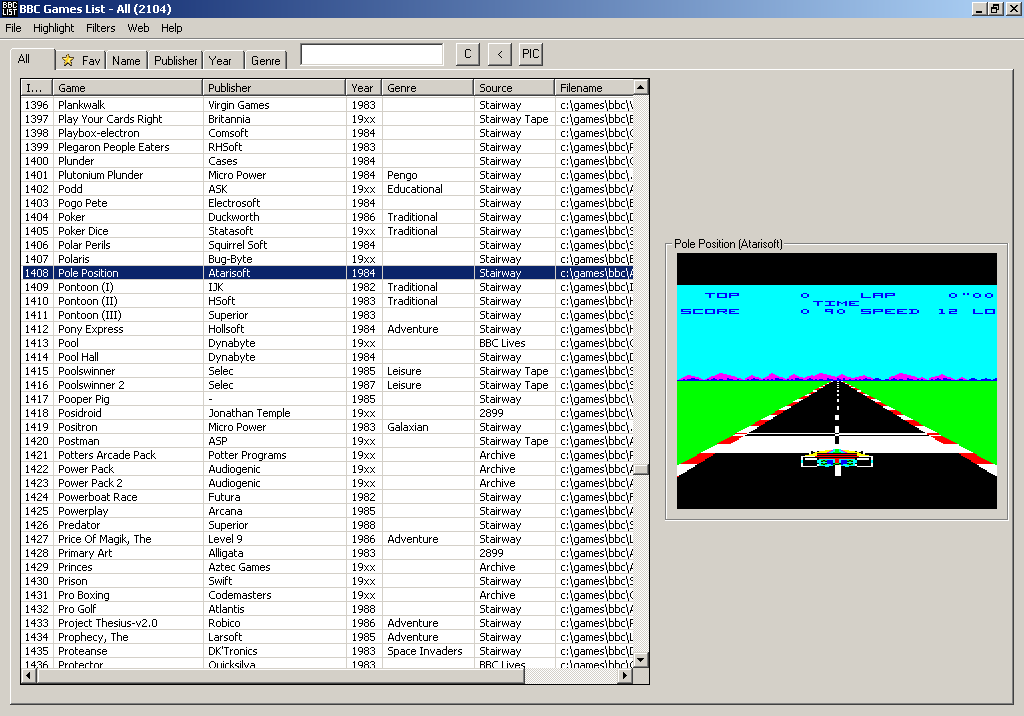The height and width of the screenshot is (716, 1024).
Task: Select the Plutonium Plunder row
Action: coord(327,175)
